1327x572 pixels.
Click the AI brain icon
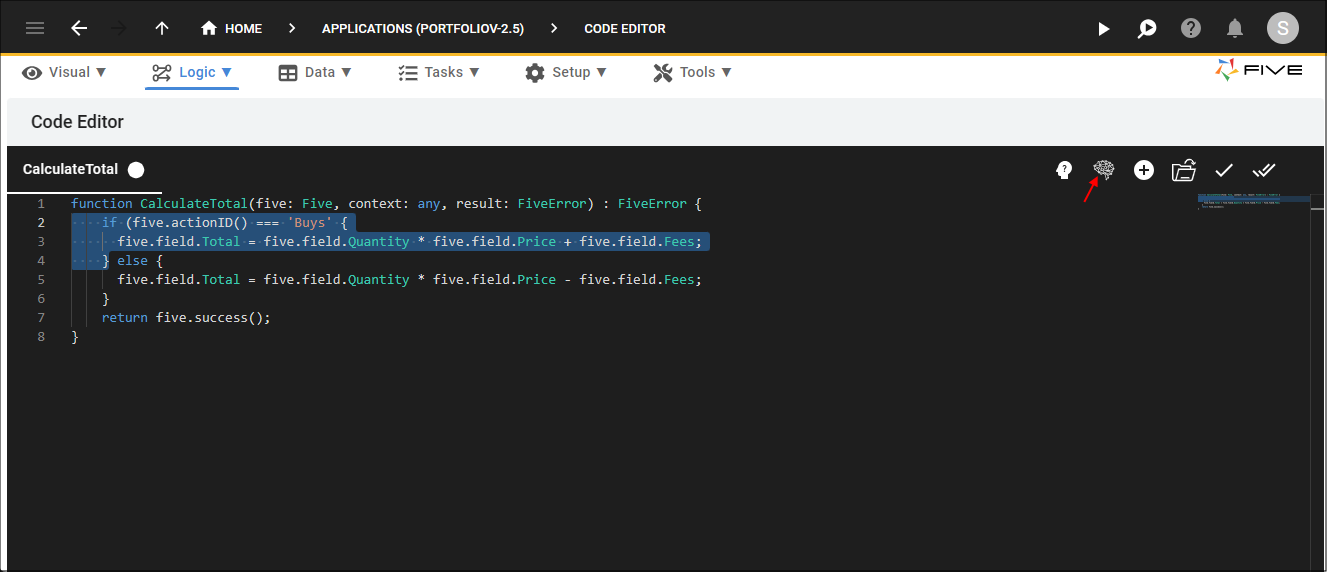click(1104, 170)
